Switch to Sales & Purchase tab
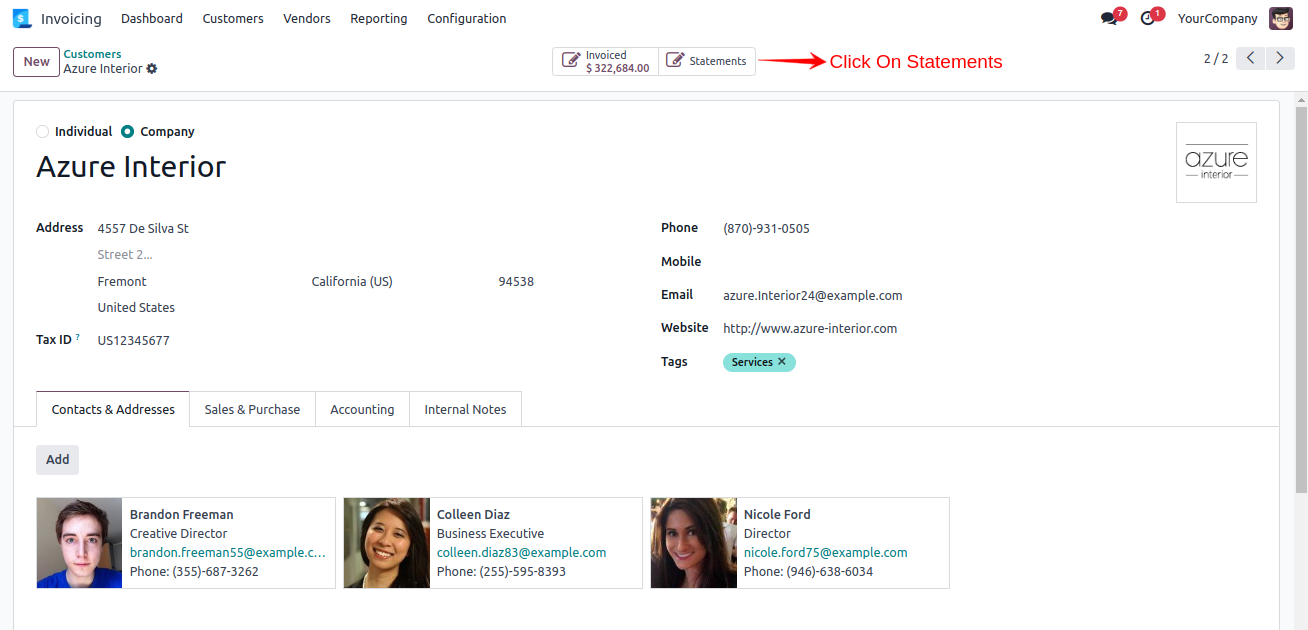Screen dimensions: 1308x630 click(x=252, y=409)
